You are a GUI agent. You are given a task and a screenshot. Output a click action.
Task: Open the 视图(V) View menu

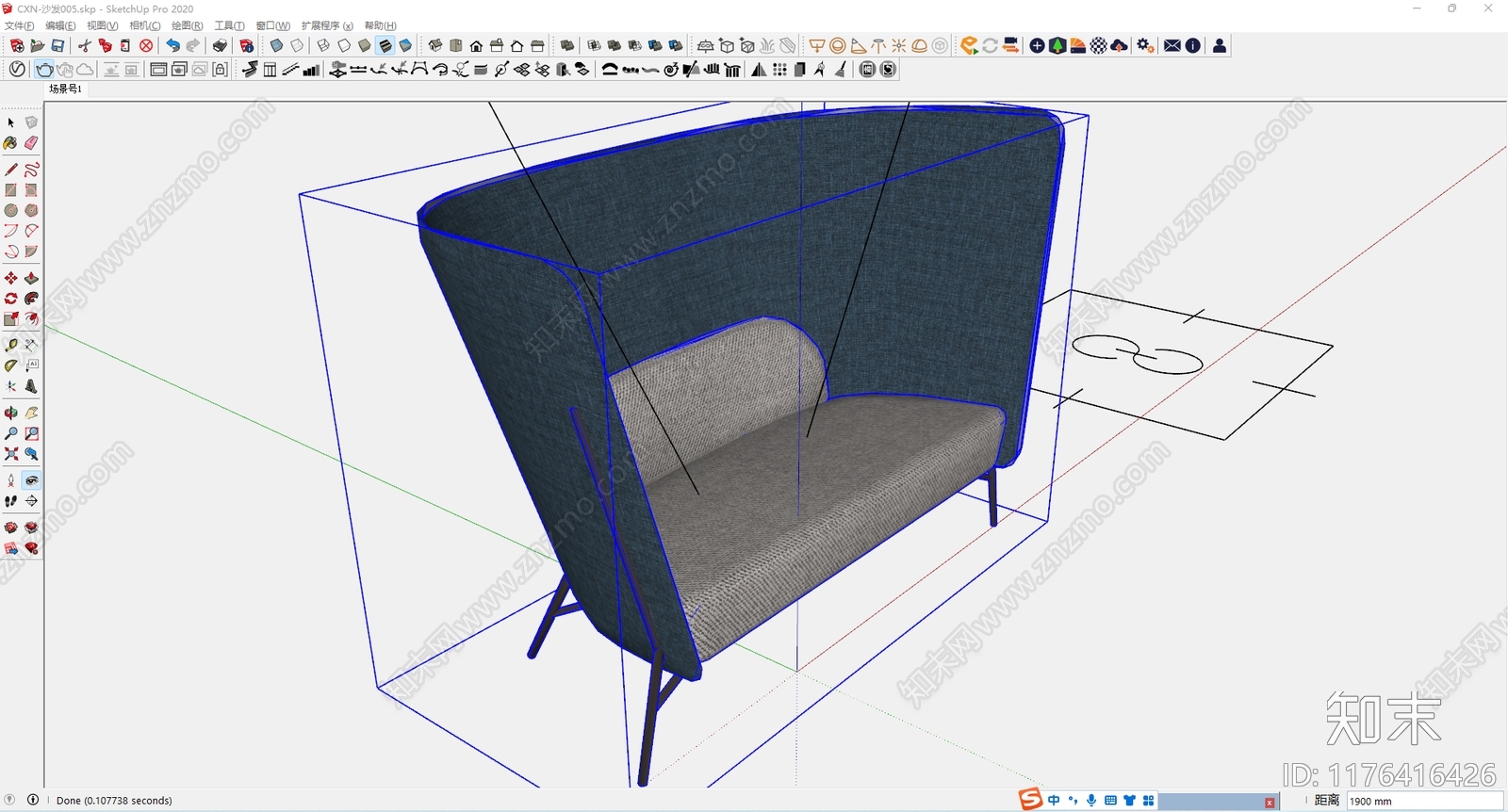(102, 25)
